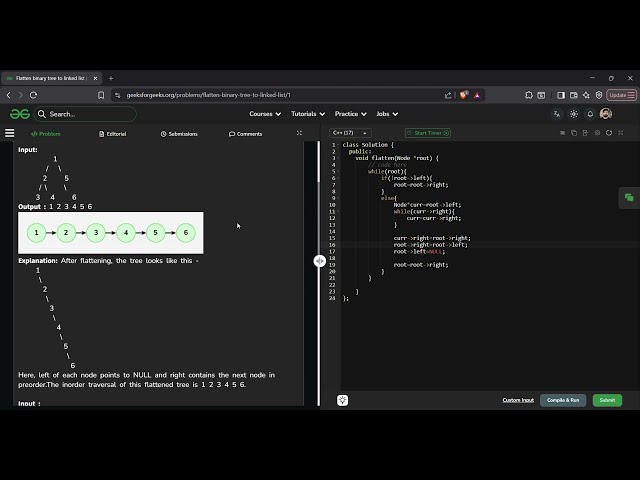Fold the while loop at line 11

click(x=338, y=211)
